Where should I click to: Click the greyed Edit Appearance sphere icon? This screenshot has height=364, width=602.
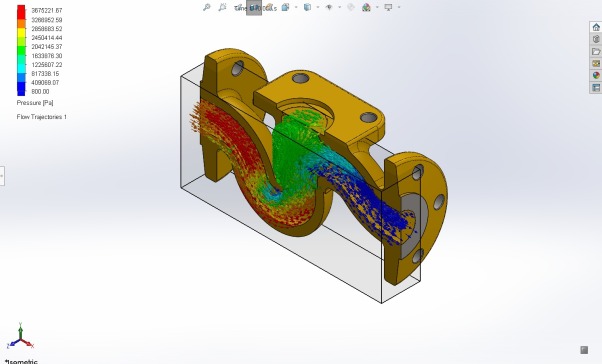[x=351, y=7]
